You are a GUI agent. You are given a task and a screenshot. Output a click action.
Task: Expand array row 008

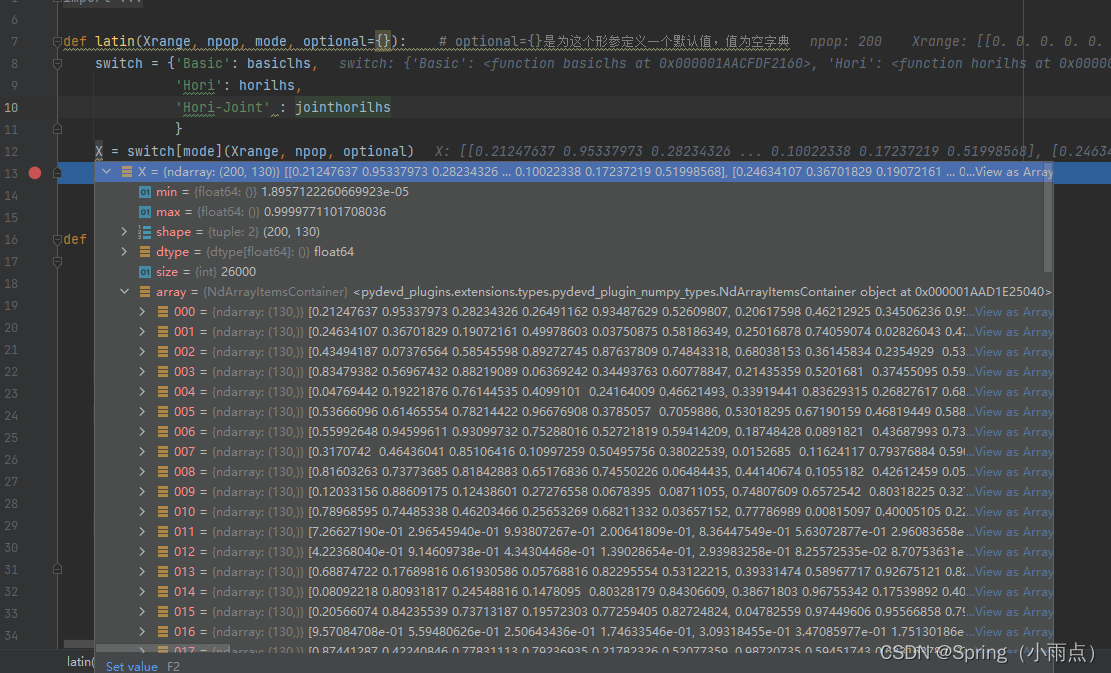pos(142,472)
